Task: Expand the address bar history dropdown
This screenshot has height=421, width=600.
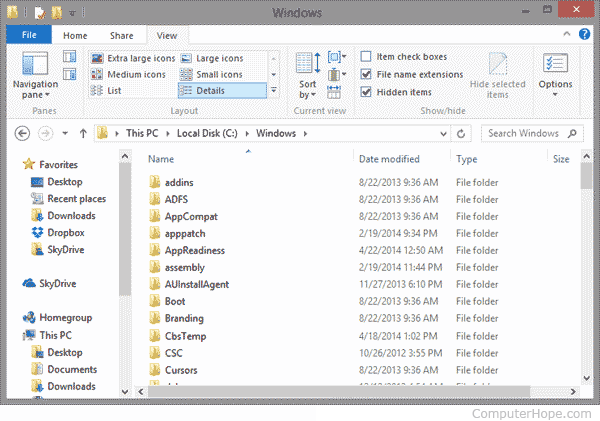Action: [x=443, y=134]
